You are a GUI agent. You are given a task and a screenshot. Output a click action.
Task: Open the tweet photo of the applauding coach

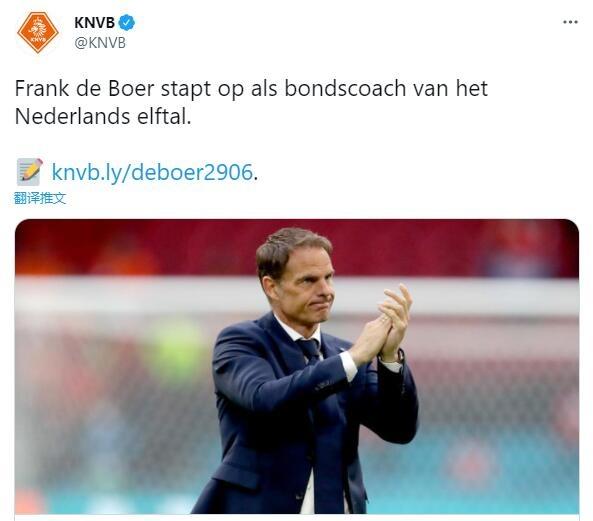tap(297, 366)
